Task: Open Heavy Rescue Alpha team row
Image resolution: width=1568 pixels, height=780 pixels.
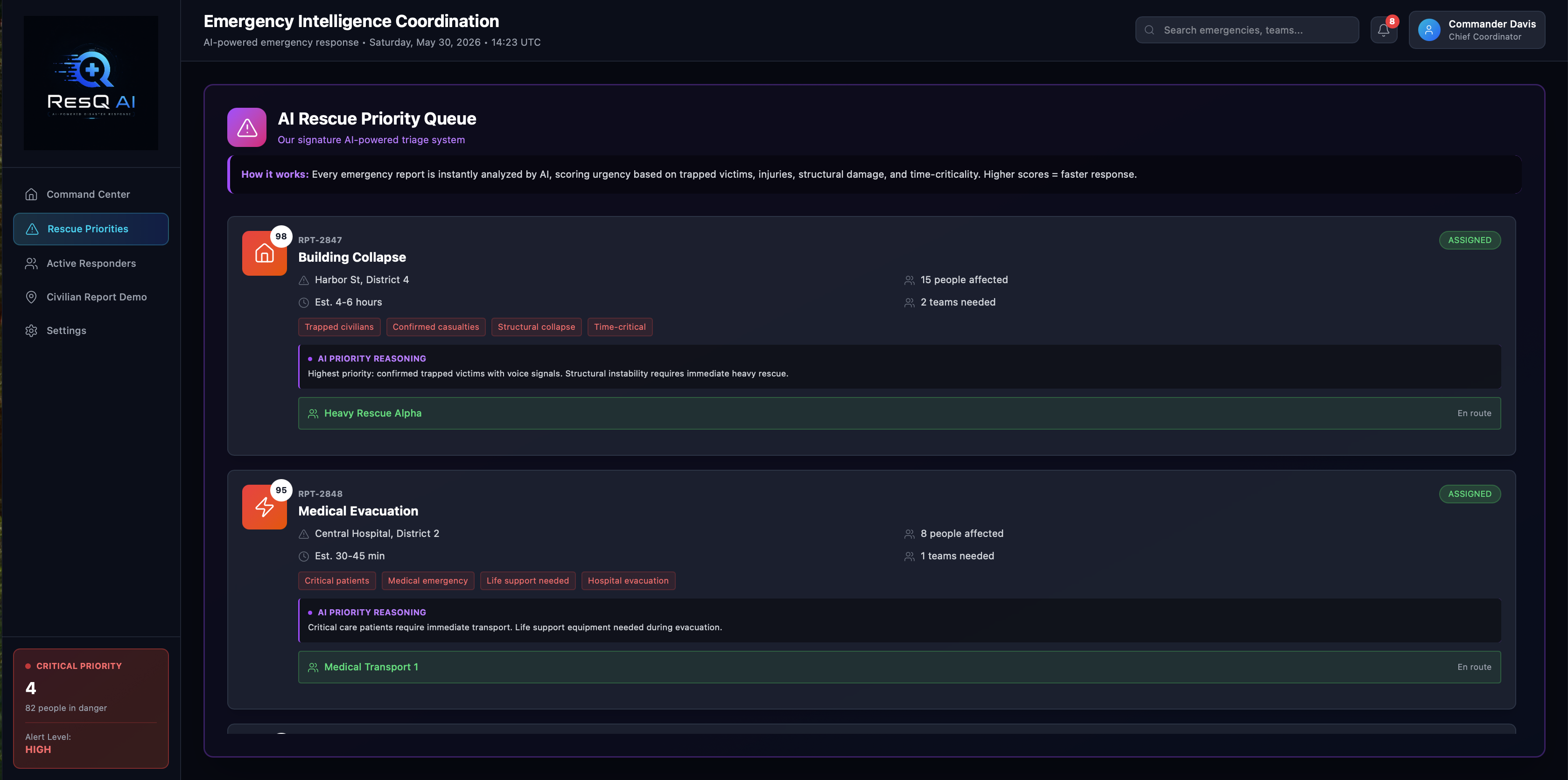Action: coord(899,413)
